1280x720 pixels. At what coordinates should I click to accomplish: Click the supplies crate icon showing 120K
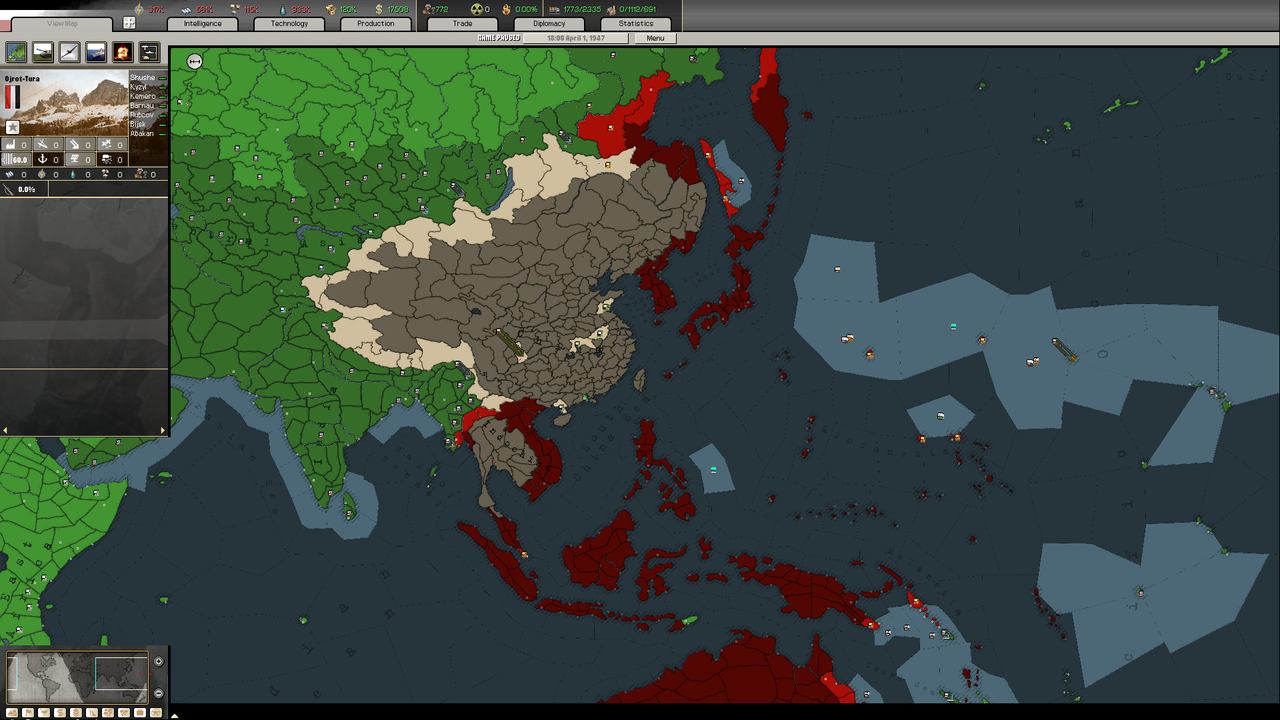[x=330, y=9]
